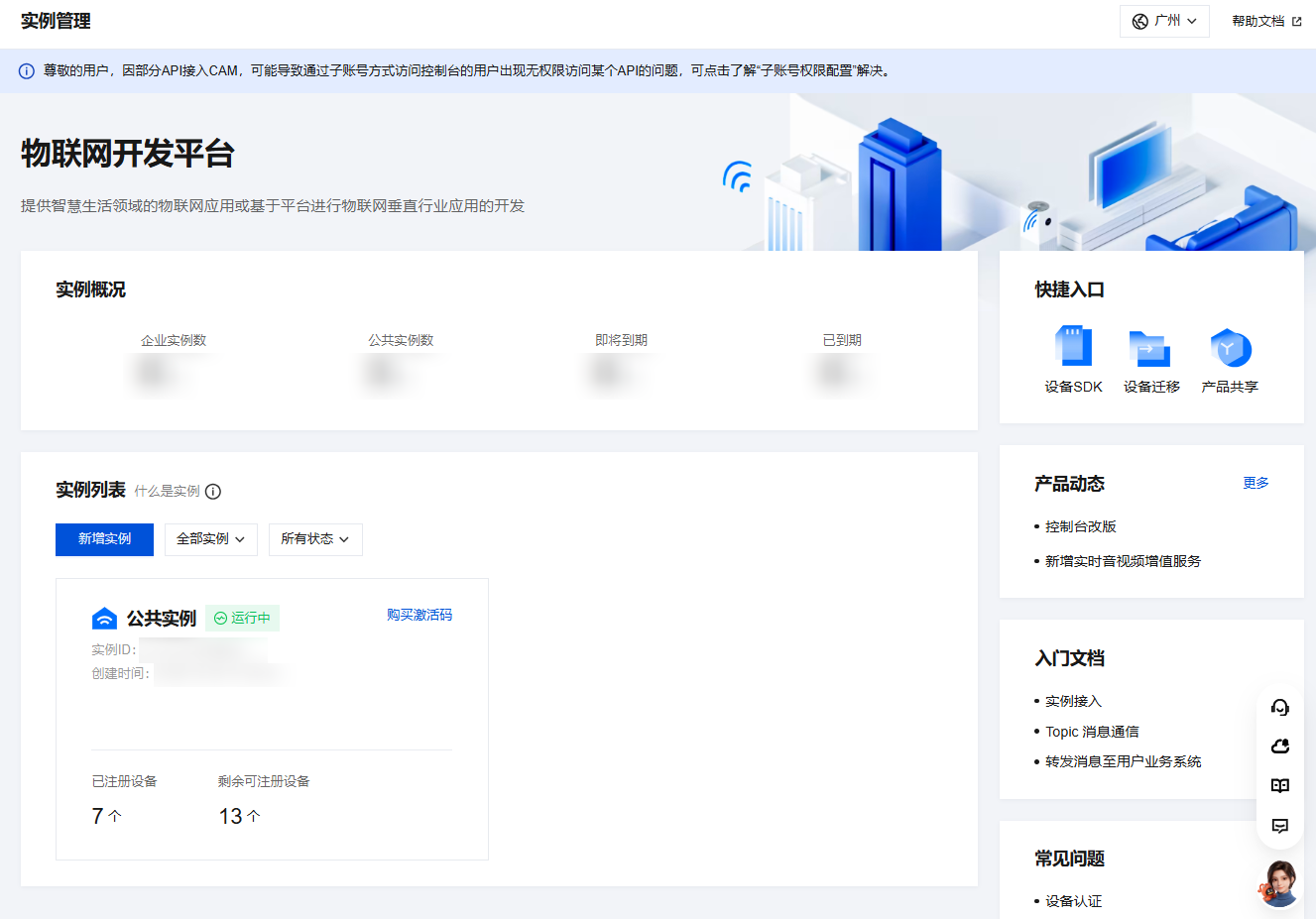Screen dimensions: 1316x919
Task: Click the 购买激活码 link
Action: (x=419, y=615)
